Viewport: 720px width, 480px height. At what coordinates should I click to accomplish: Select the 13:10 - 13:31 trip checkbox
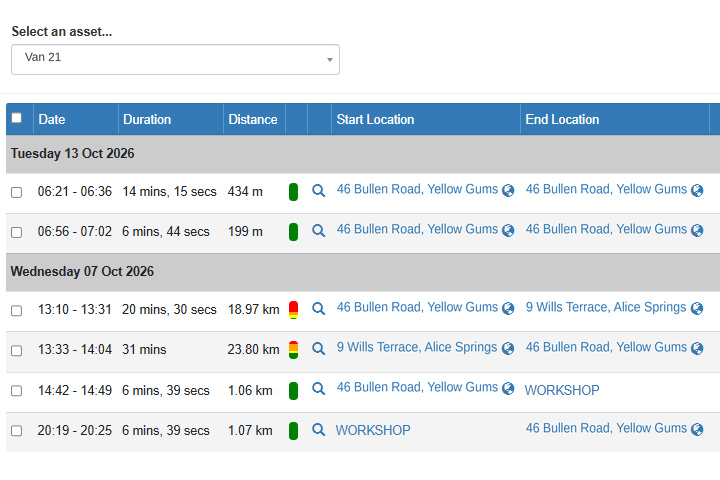(x=17, y=310)
